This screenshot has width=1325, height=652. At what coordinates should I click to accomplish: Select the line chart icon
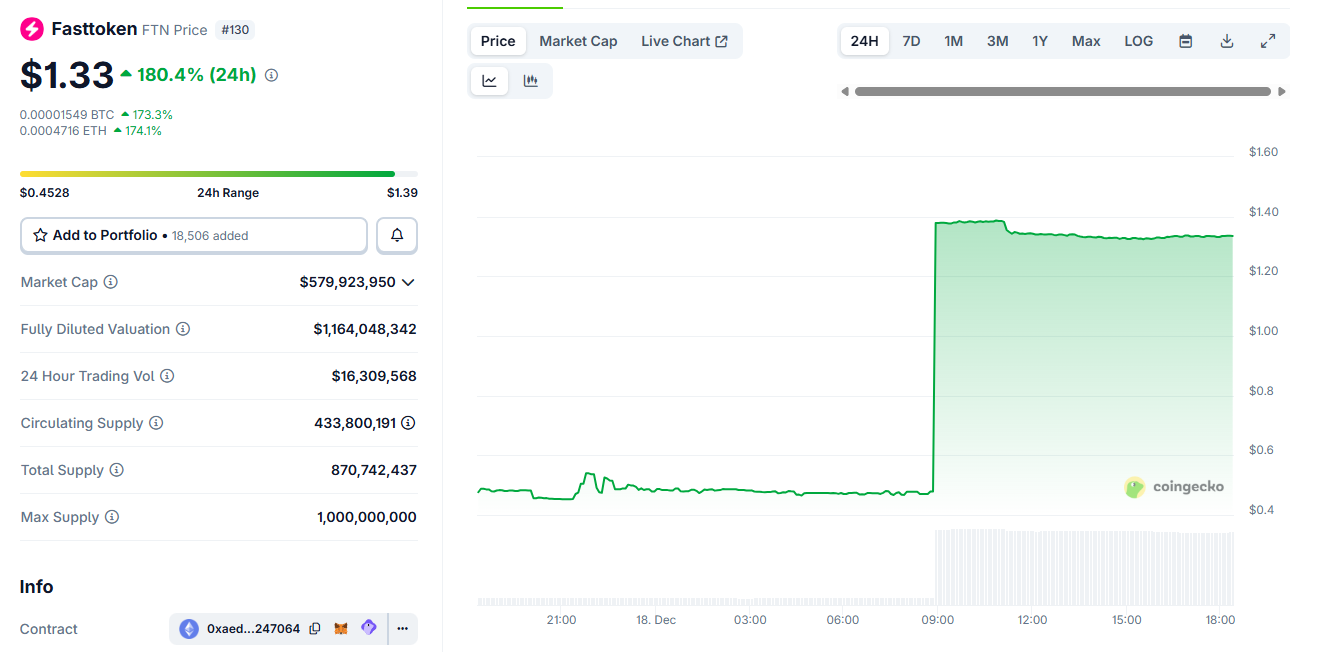pyautogui.click(x=489, y=81)
